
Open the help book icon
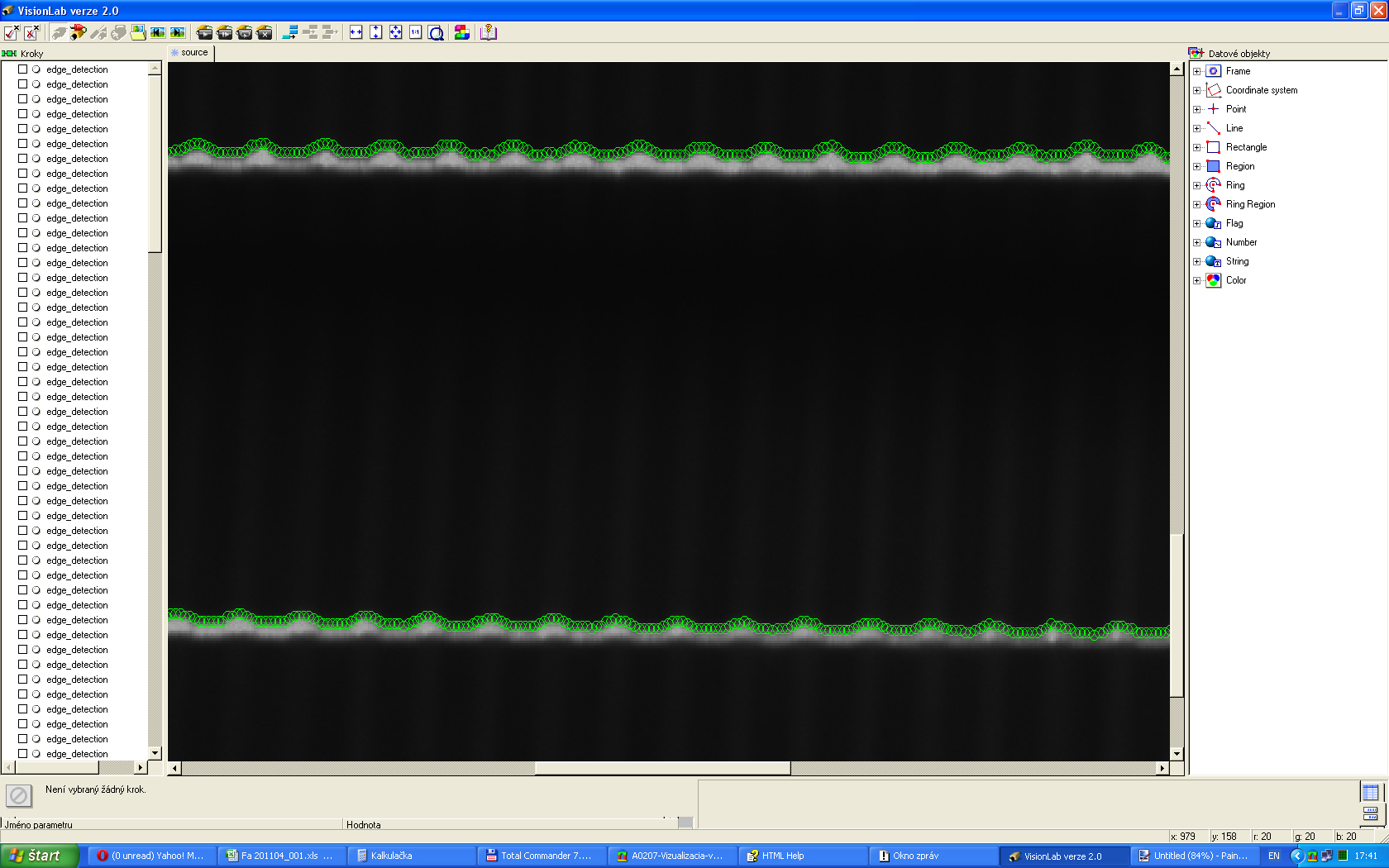pos(489,32)
